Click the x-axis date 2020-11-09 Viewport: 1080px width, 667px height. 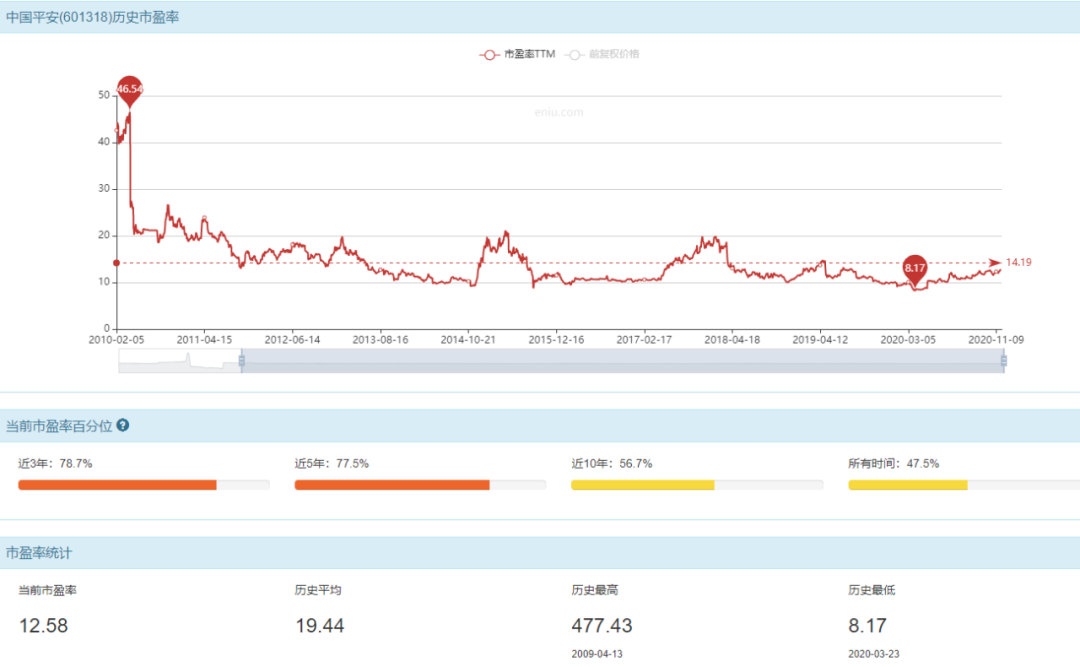tap(996, 340)
